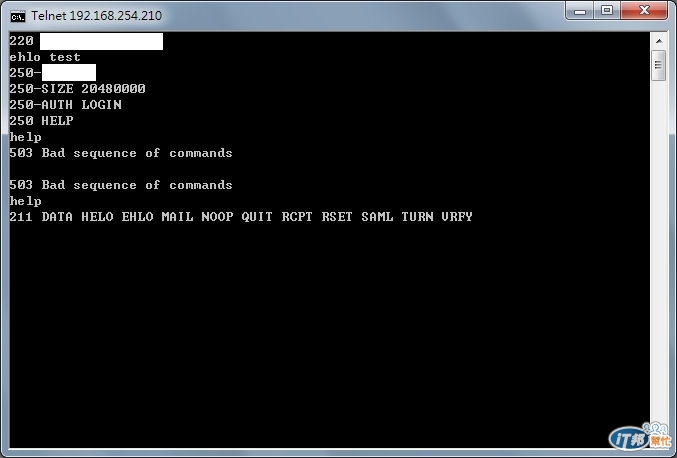Viewport: 677px width, 458px height.
Task: Click the redacted box after 250-
Action: click(69, 73)
